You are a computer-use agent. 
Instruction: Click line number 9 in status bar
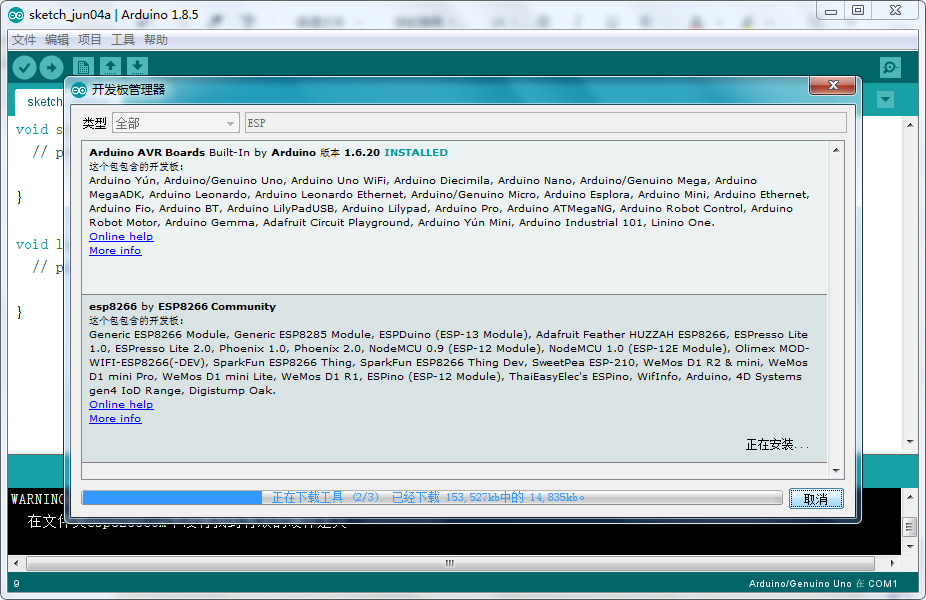tap(17, 583)
